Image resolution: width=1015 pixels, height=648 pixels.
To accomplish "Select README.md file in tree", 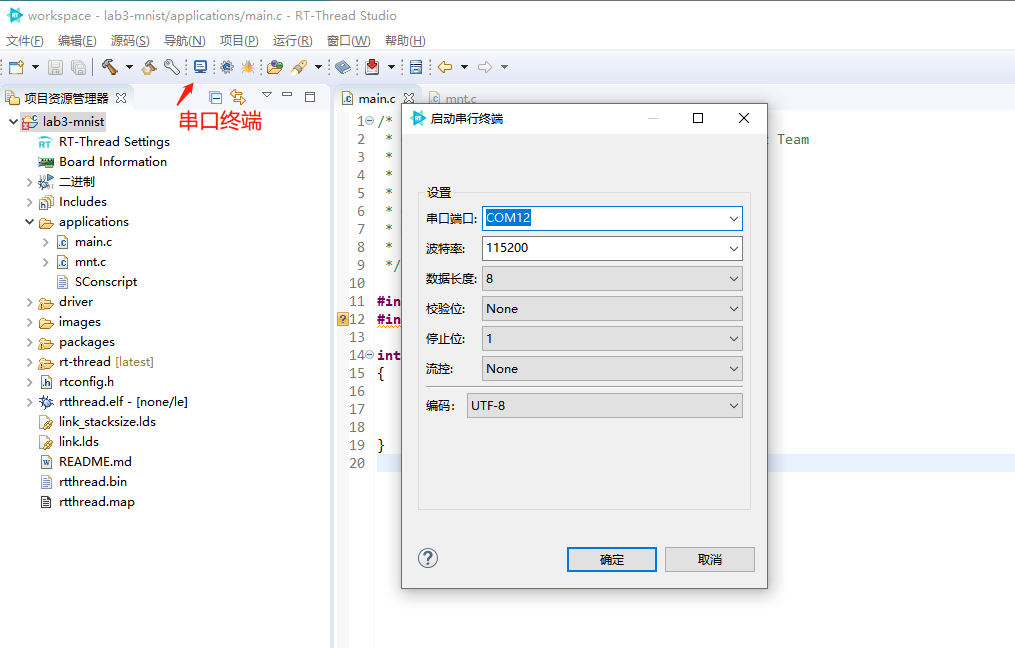I will click(x=95, y=462).
